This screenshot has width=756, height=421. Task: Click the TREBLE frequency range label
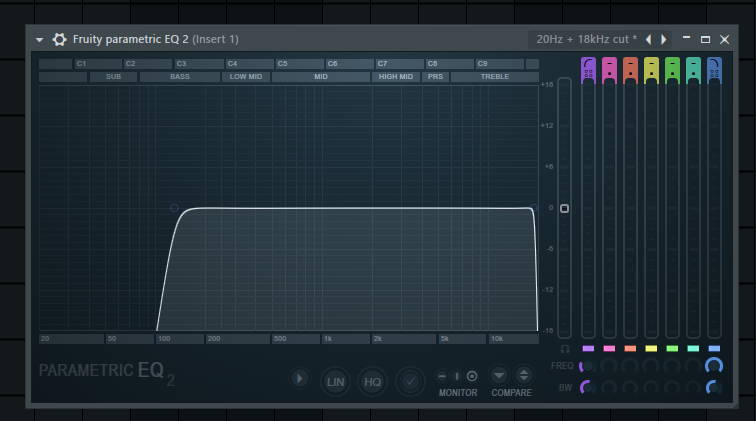tap(495, 77)
